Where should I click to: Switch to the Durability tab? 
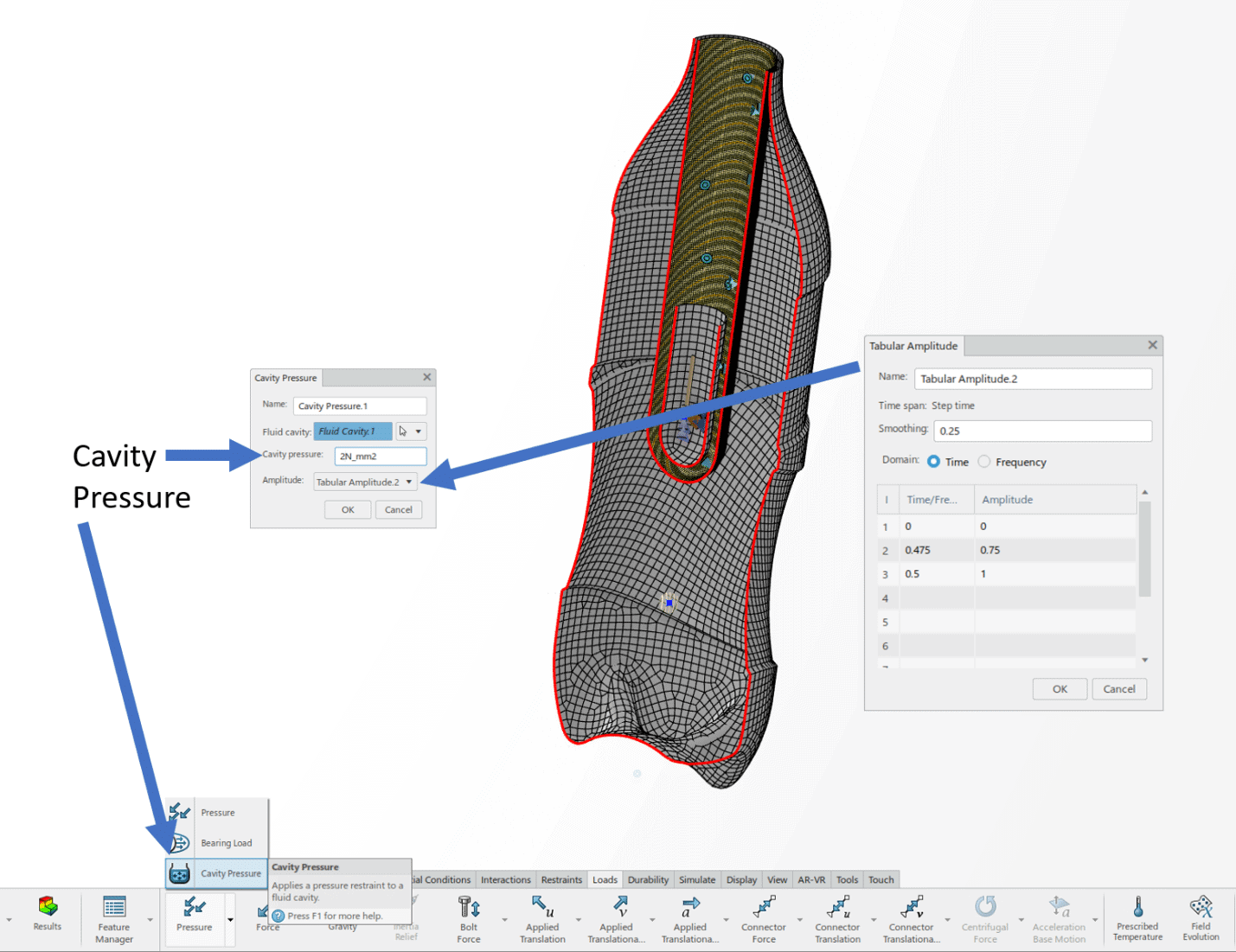(x=649, y=880)
